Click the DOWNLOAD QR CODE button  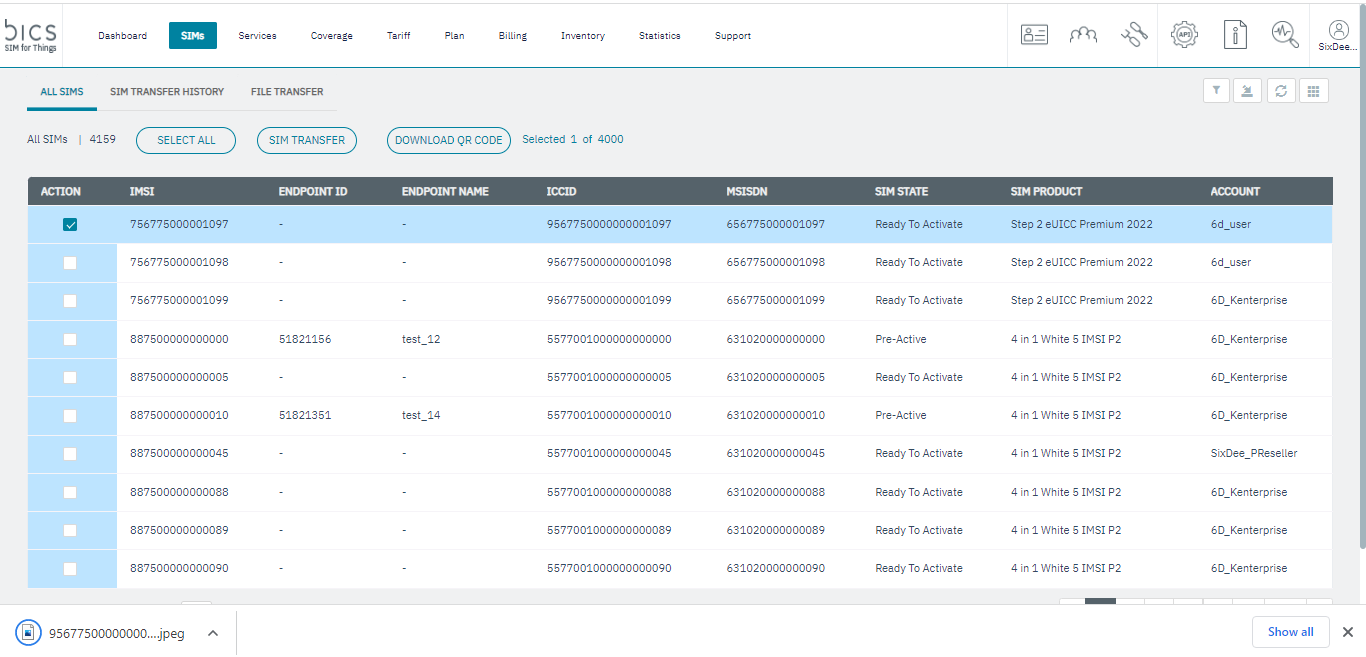click(x=449, y=141)
